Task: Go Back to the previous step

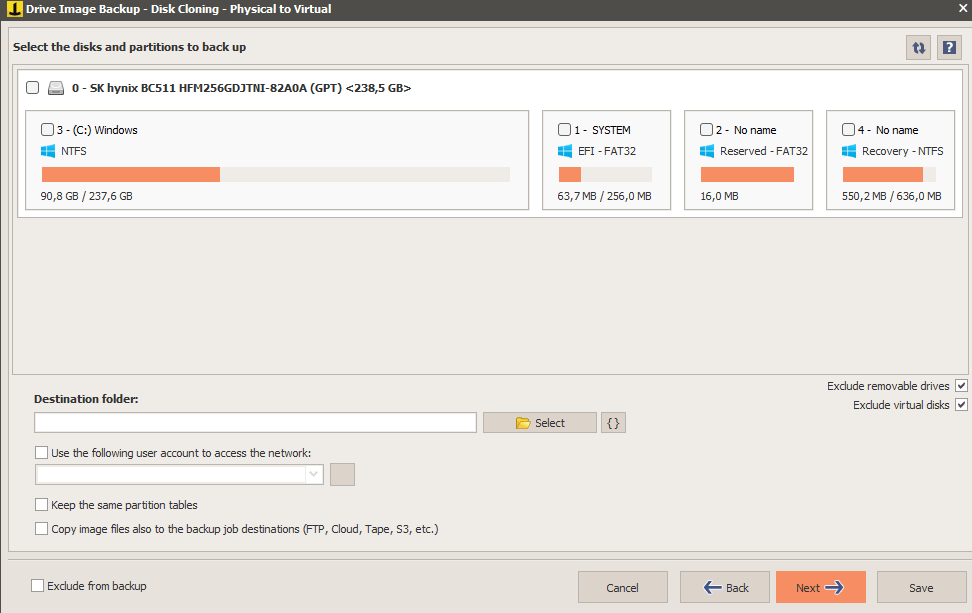Action: (725, 587)
